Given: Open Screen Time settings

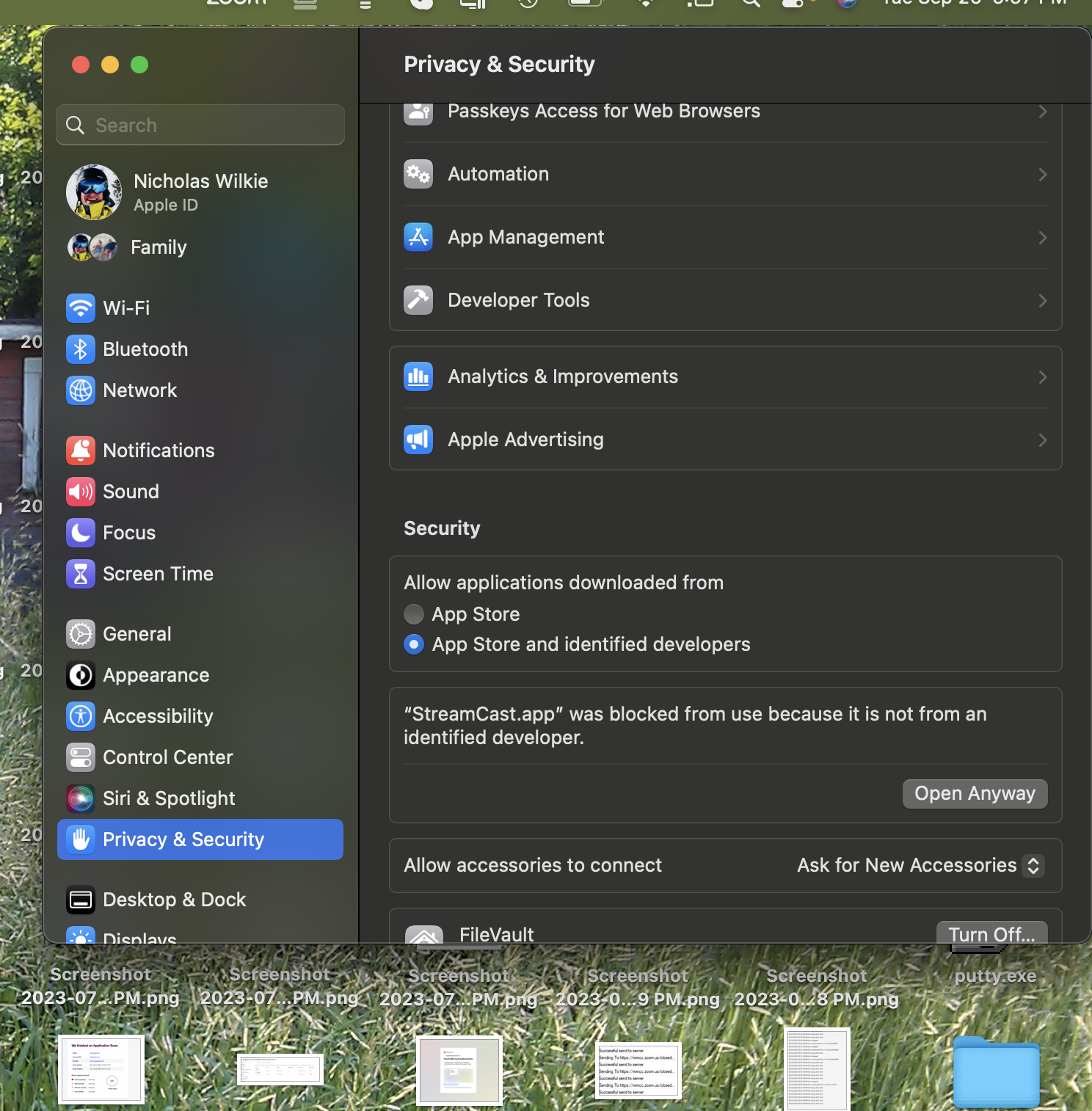Looking at the screenshot, I should (x=158, y=574).
